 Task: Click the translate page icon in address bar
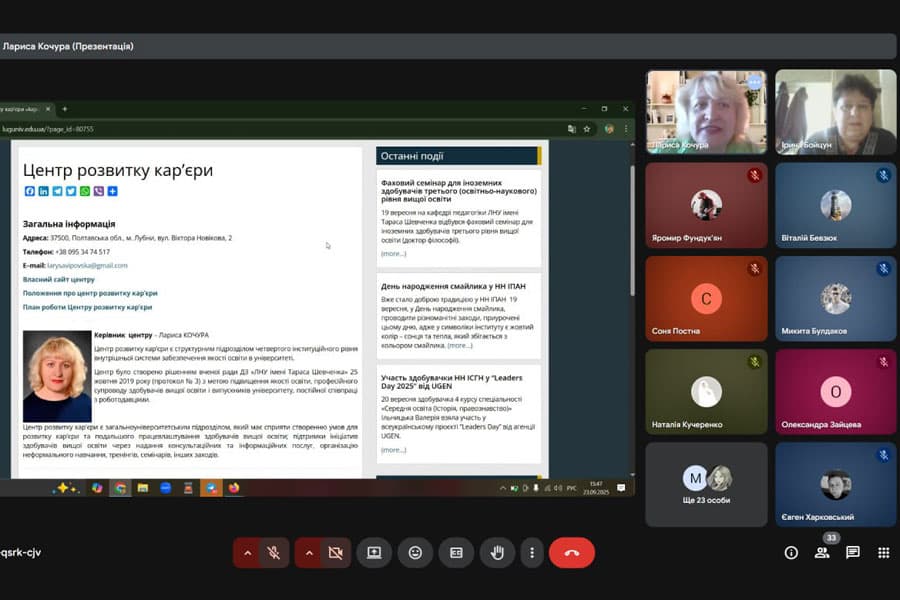(572, 129)
